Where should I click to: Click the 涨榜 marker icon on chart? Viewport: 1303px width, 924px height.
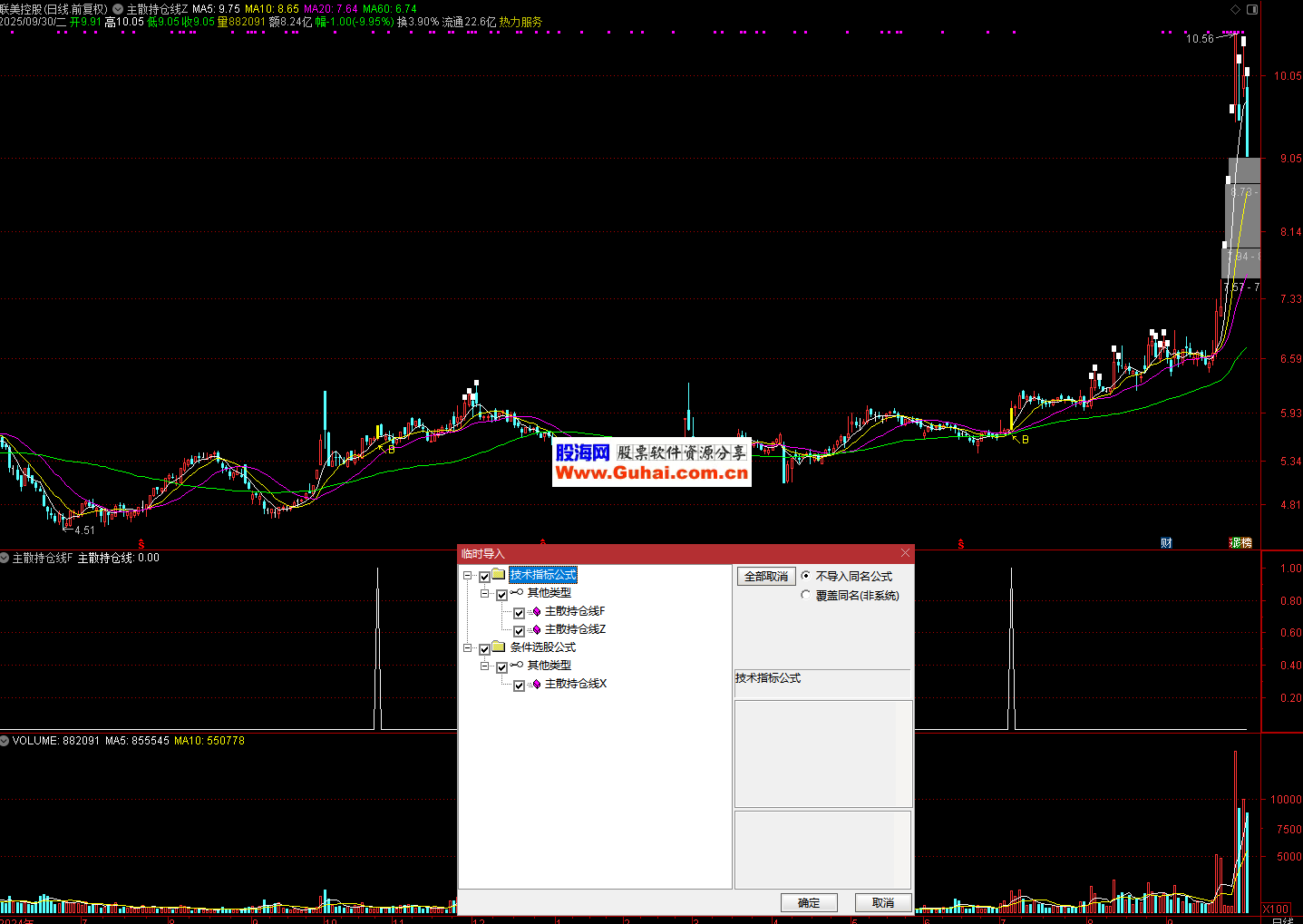[1240, 543]
